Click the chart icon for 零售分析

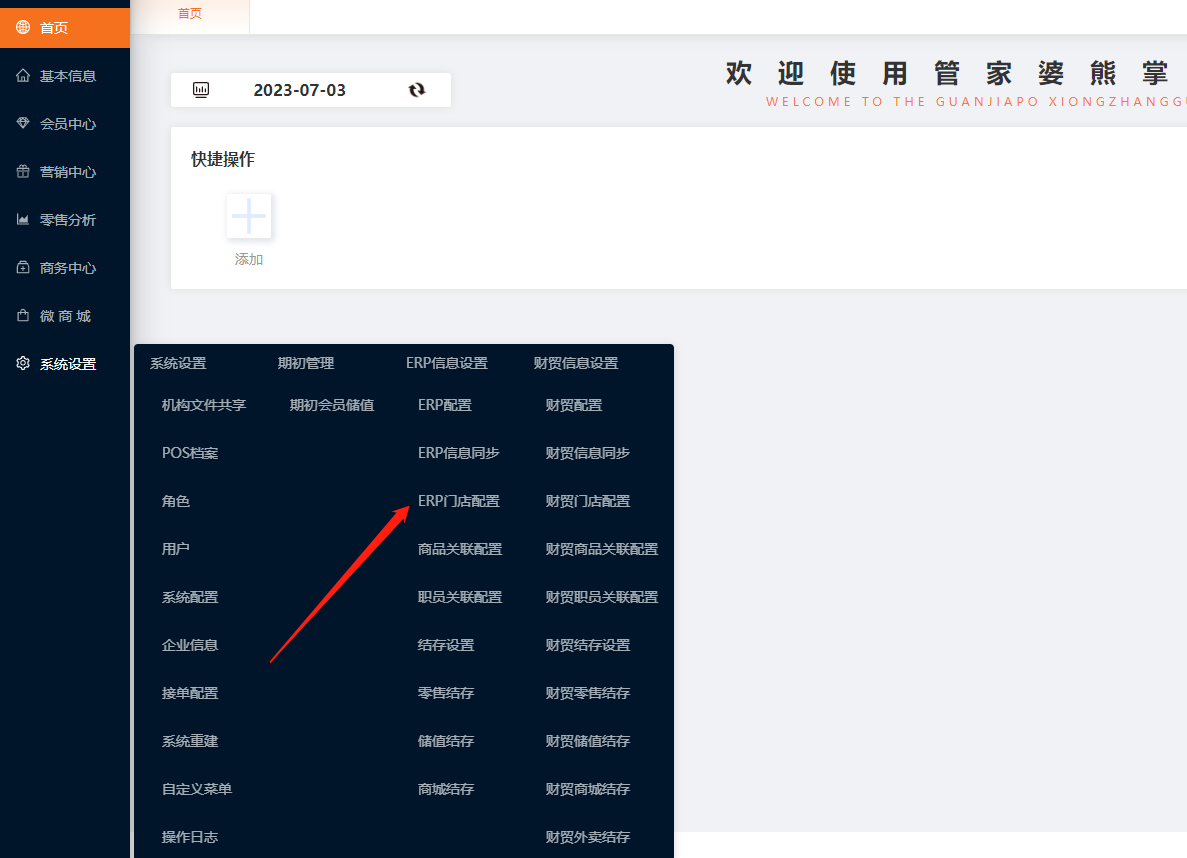tap(23, 220)
